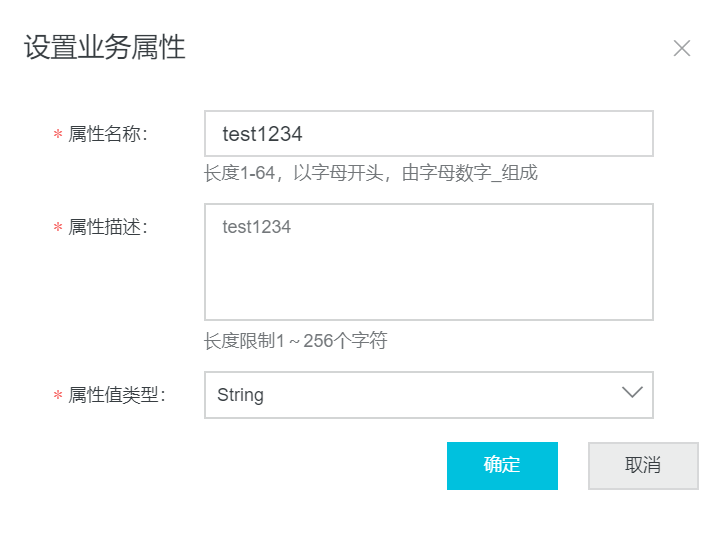Select the 属性值类型 label
The image size is (721, 539).
coord(116,395)
